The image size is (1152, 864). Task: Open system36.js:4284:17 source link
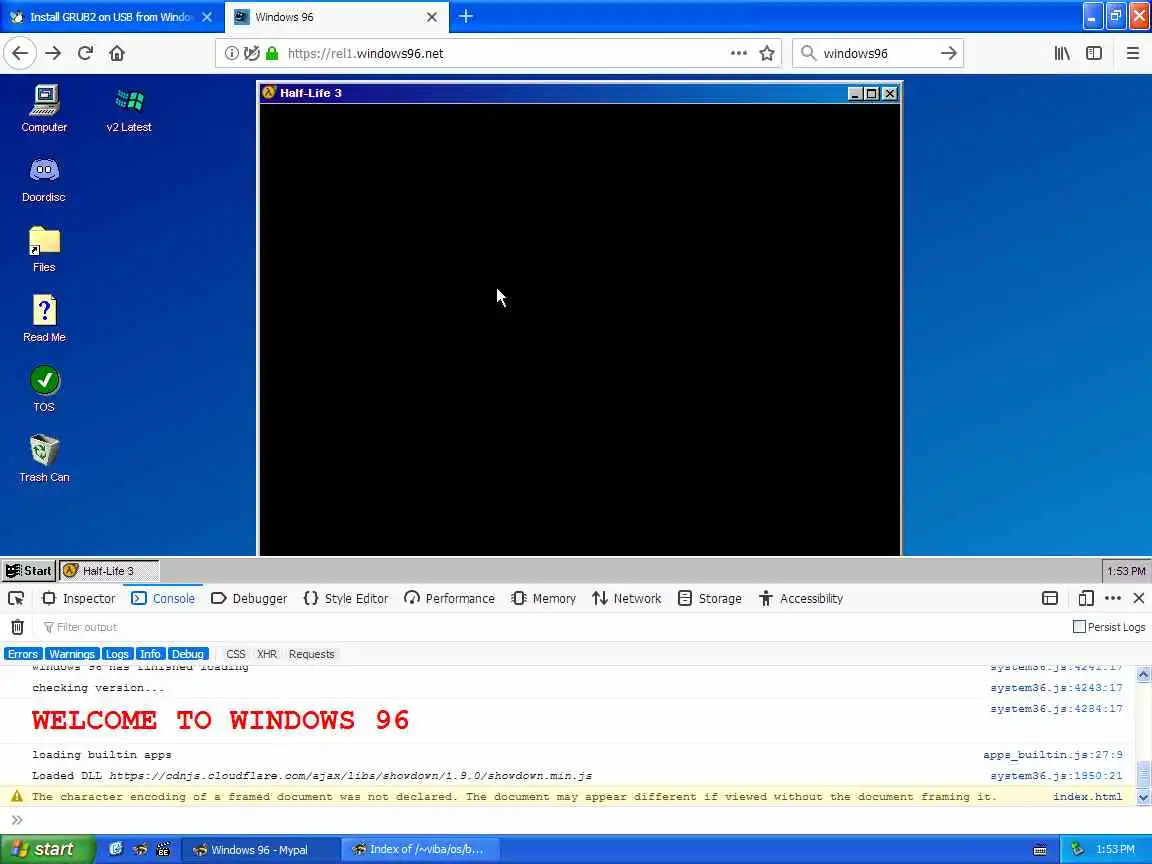1056,709
